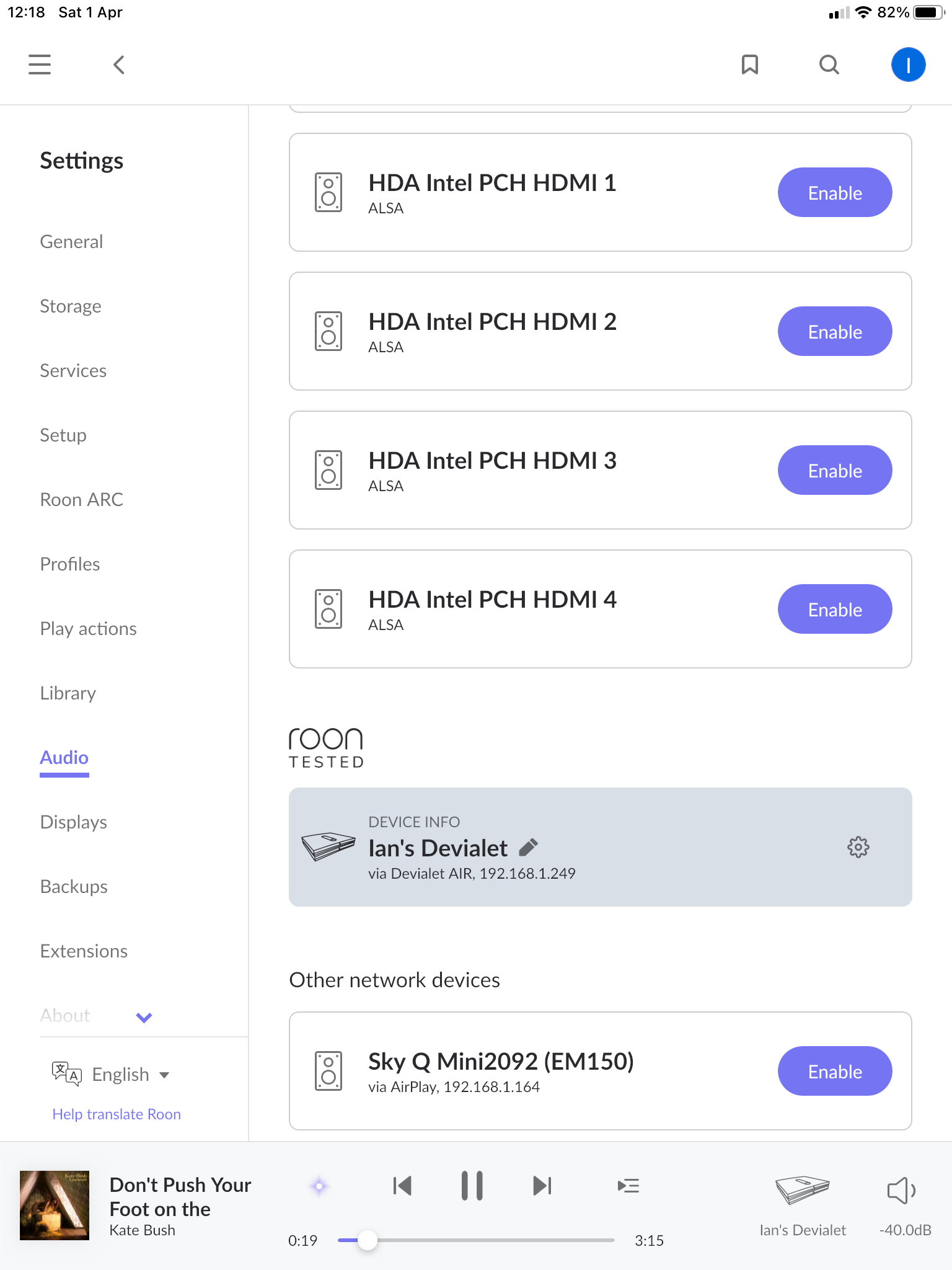
Task: Open the English language dropdown
Action: click(130, 1075)
